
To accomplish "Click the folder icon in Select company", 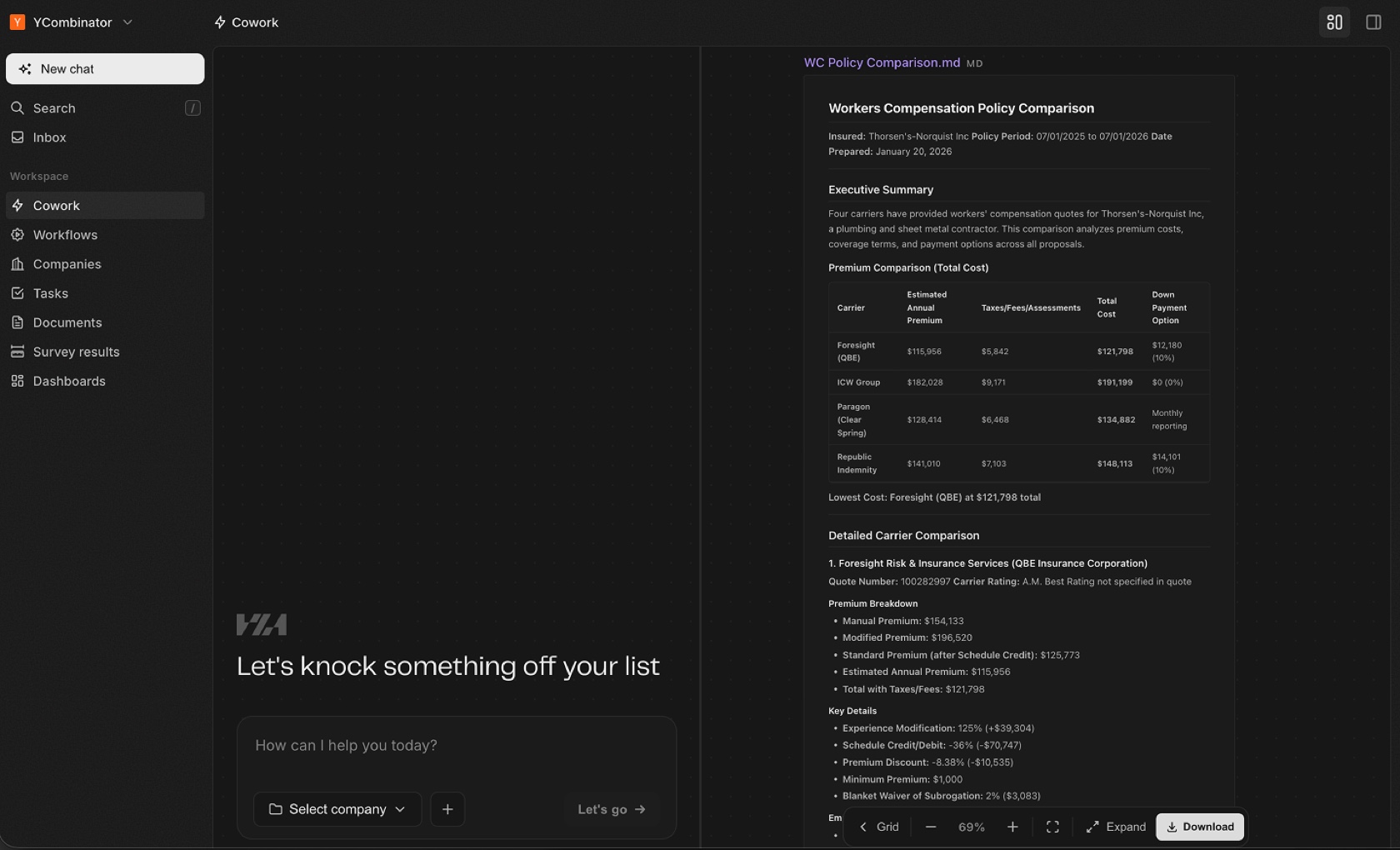I will 275,809.
